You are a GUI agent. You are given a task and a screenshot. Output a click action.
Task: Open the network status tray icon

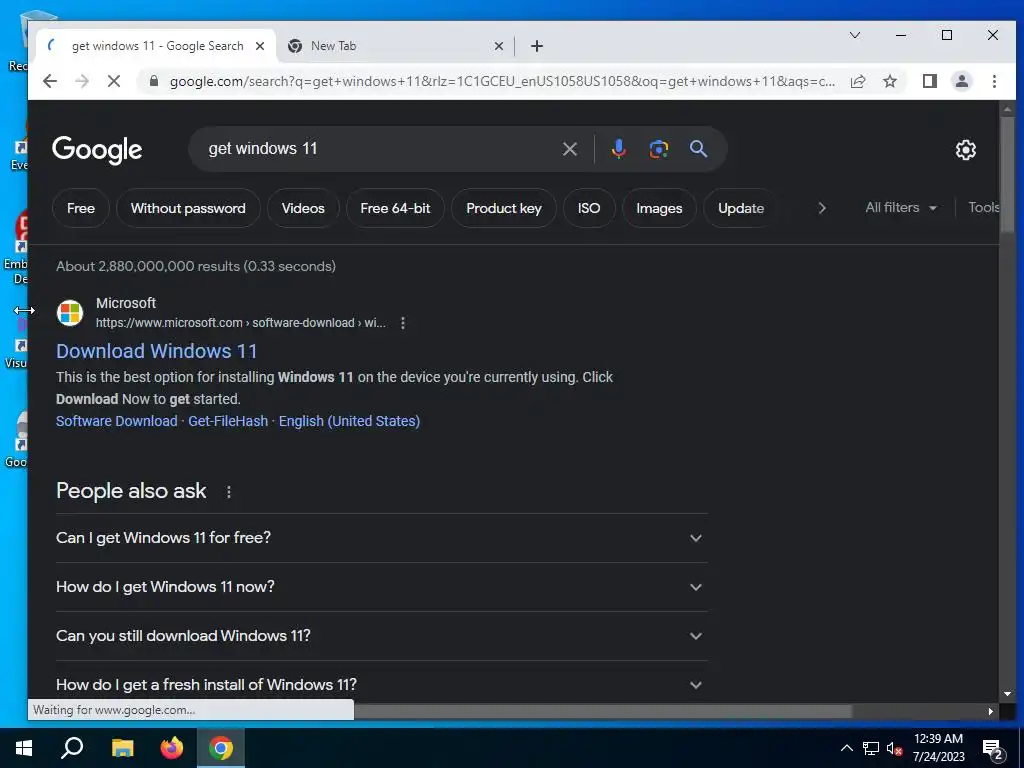871,748
